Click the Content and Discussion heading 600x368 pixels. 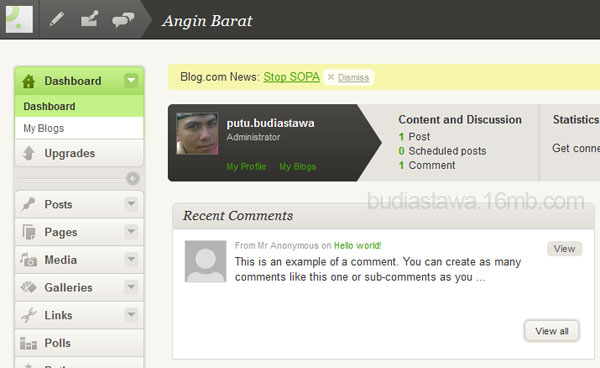[460, 120]
